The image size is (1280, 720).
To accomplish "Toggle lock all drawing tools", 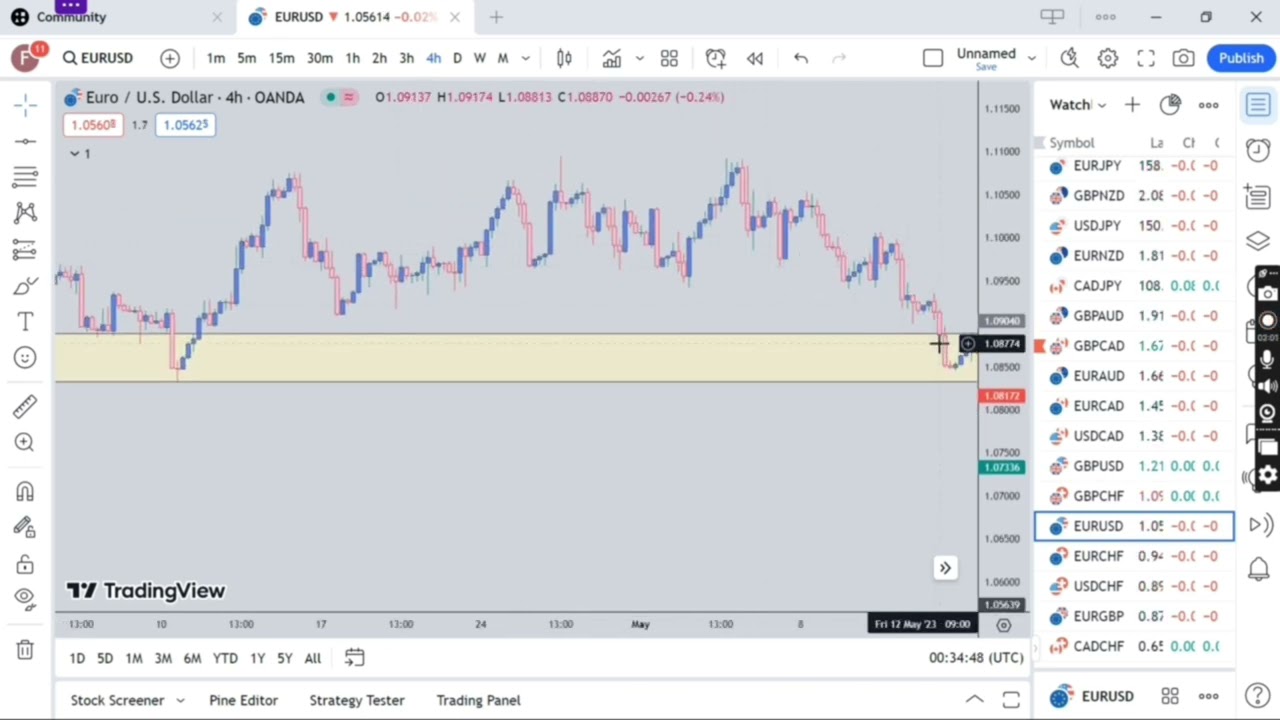I will point(26,564).
